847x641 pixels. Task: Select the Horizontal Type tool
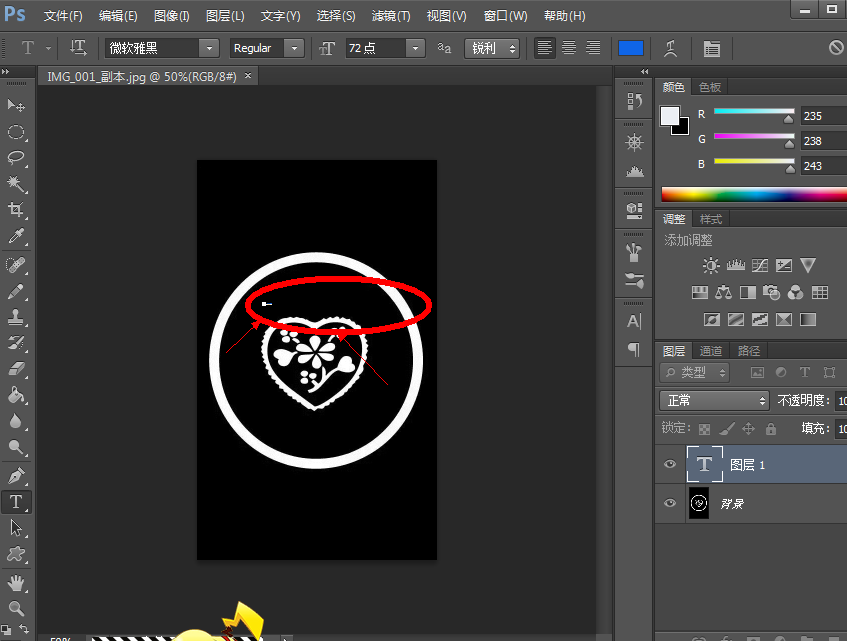coord(16,502)
